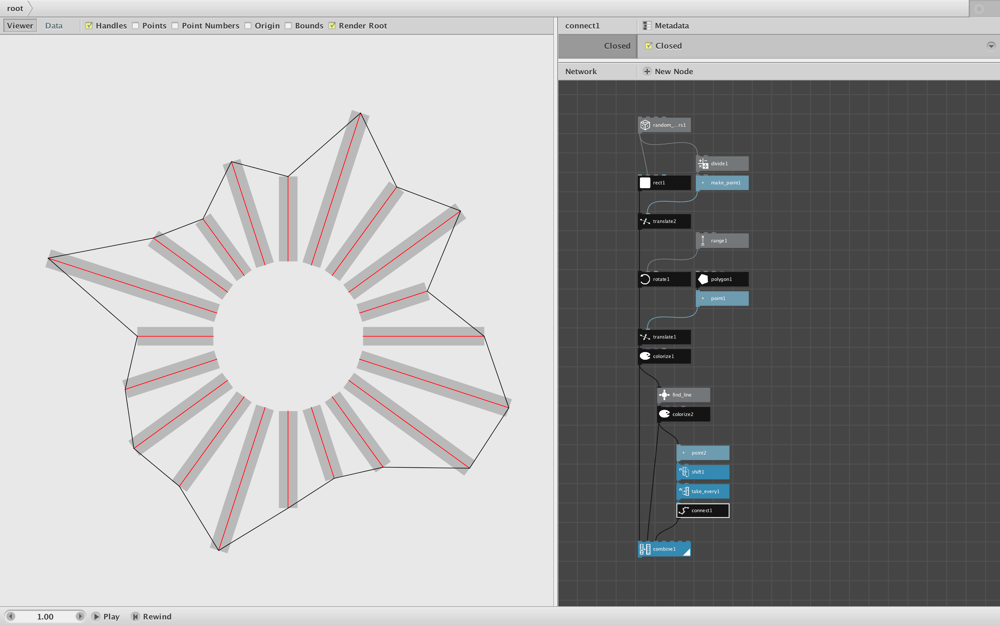Viewport: 1000px width, 625px height.
Task: Disable the Handles checkbox
Action: pyautogui.click(x=89, y=26)
